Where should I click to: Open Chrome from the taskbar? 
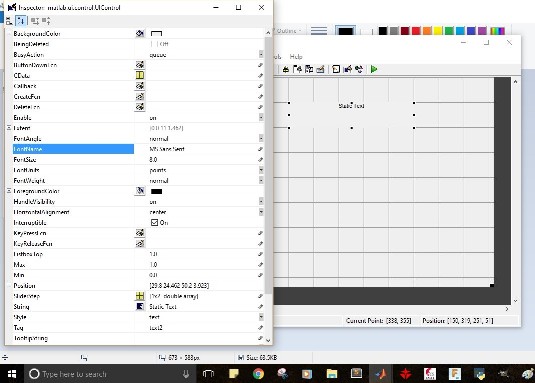coord(258,374)
